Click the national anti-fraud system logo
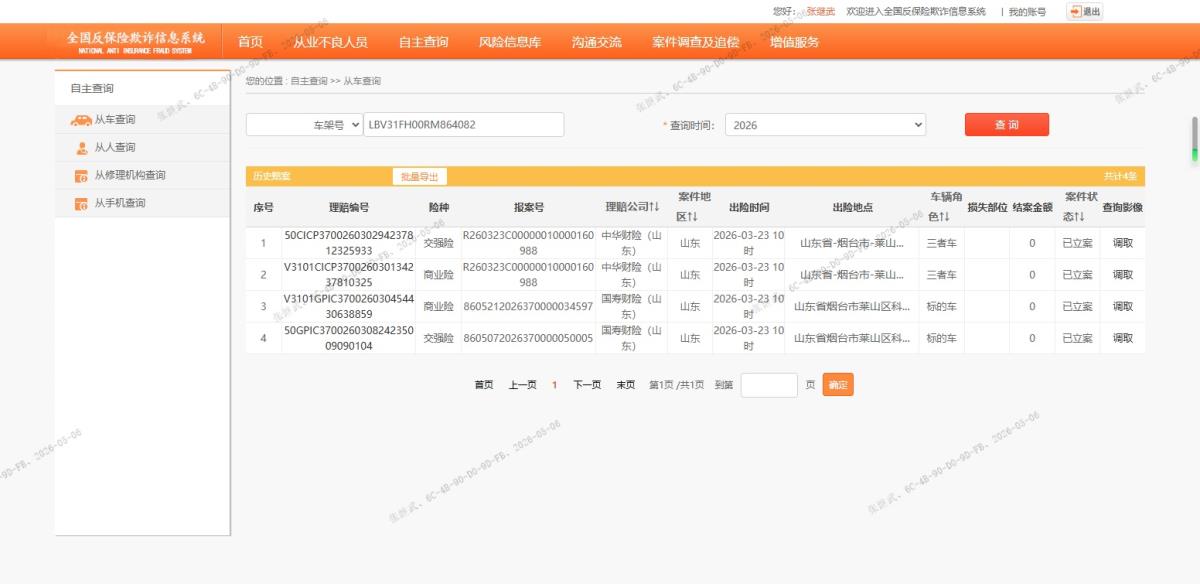Screen dimensions: 1200x584 click(x=135, y=42)
